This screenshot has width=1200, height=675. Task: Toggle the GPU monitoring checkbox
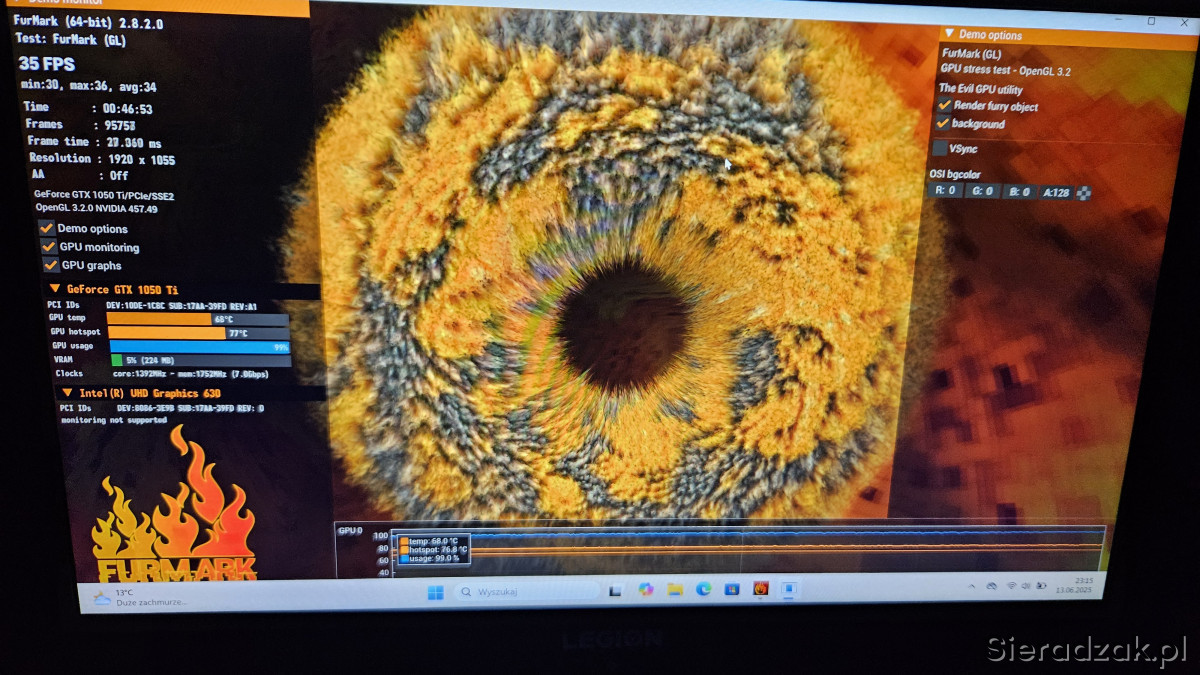pyautogui.click(x=48, y=246)
